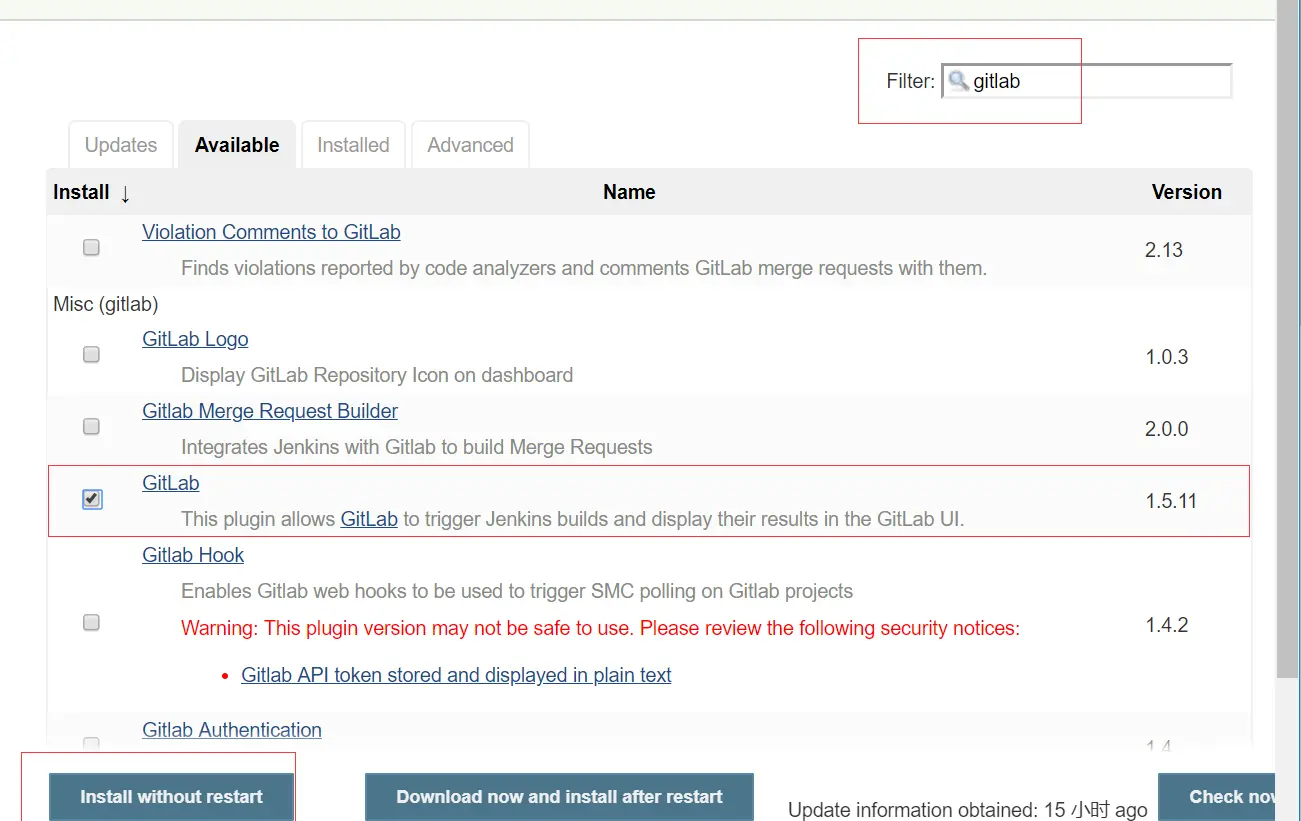Open Gitlab API token plain text notice
Screen dimensions: 1301x821
[456, 675]
